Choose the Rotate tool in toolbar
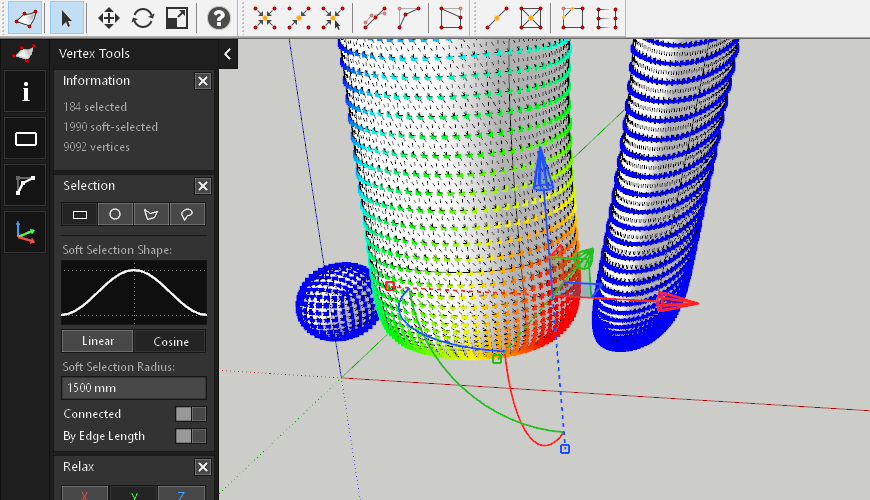Screen dimensions: 870x500 (143, 18)
